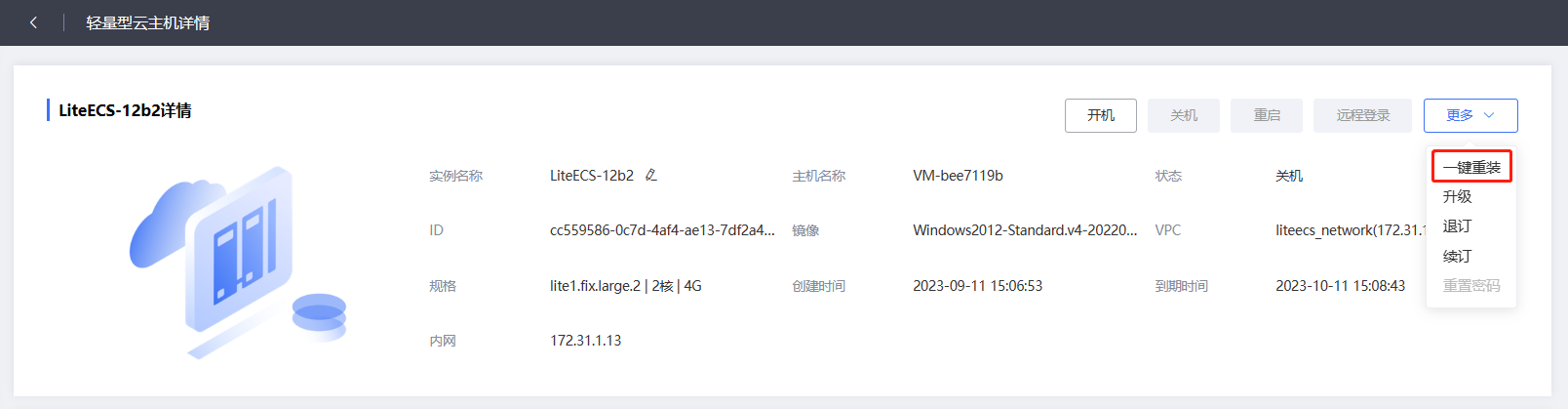This screenshot has width=1568, height=409.
Task: Click the 轻量型云主机详情 page title
Action: tap(147, 22)
